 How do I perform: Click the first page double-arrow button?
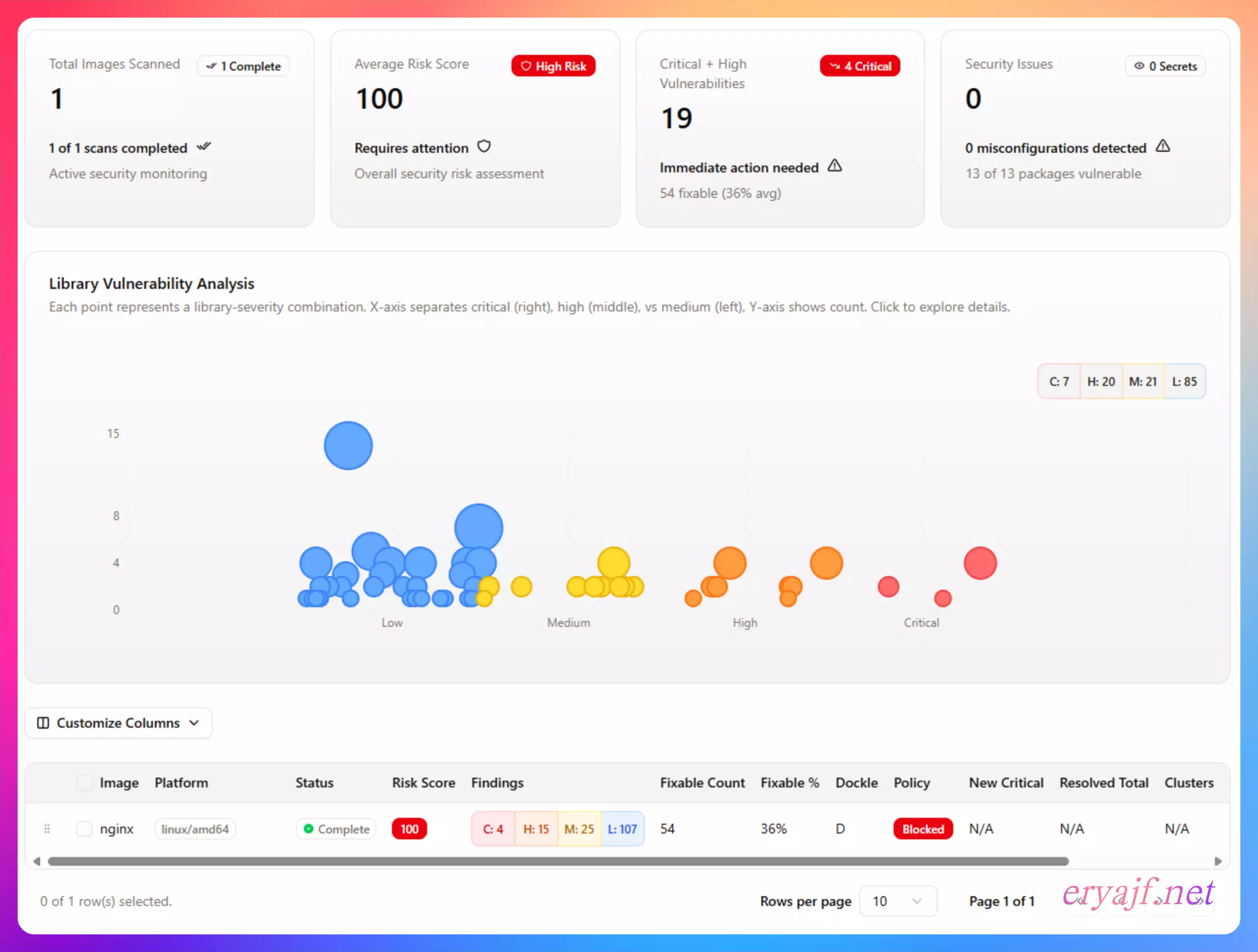tap(1081, 902)
